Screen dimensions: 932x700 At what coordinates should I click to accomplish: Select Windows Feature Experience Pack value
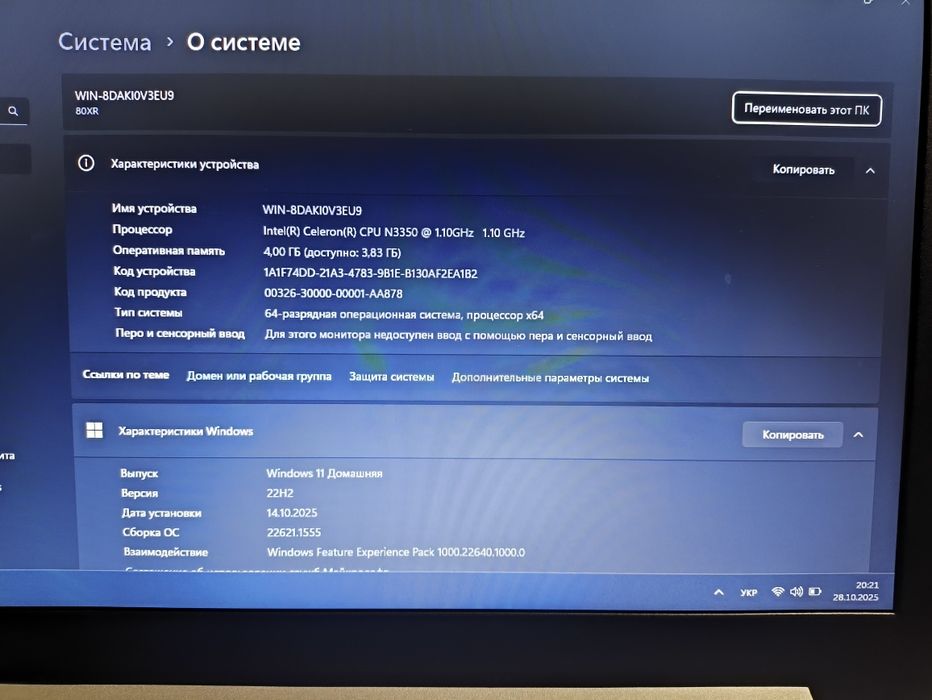point(396,552)
